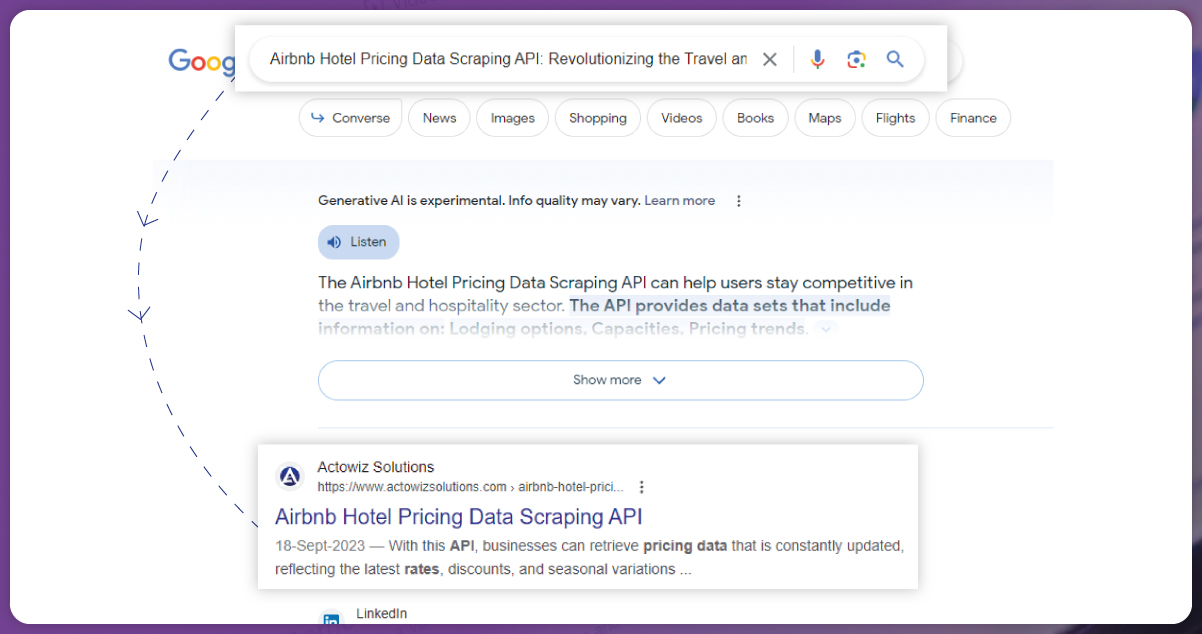Click the Actowiz Solutions site name
This screenshot has height=634, width=1202.
376,467
